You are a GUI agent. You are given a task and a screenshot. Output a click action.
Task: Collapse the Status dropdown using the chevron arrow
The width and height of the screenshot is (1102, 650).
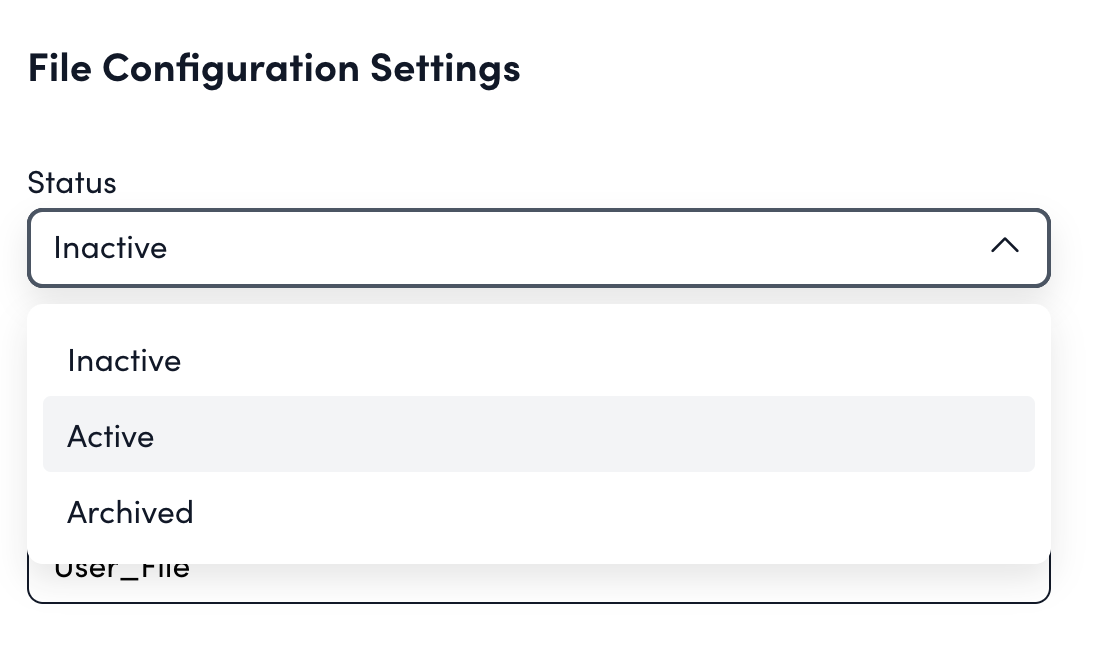pyautogui.click(x=1004, y=246)
